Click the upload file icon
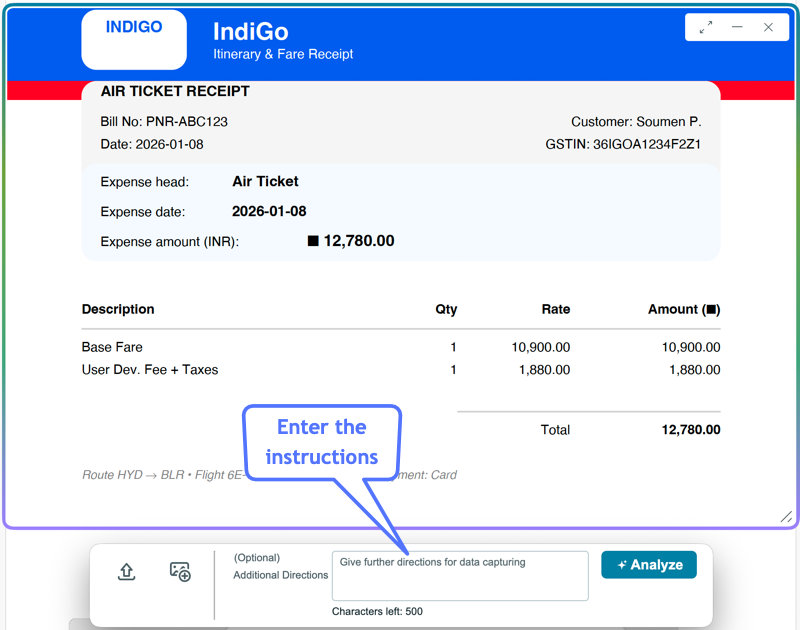Screen dimensions: 800x630 [127, 571]
